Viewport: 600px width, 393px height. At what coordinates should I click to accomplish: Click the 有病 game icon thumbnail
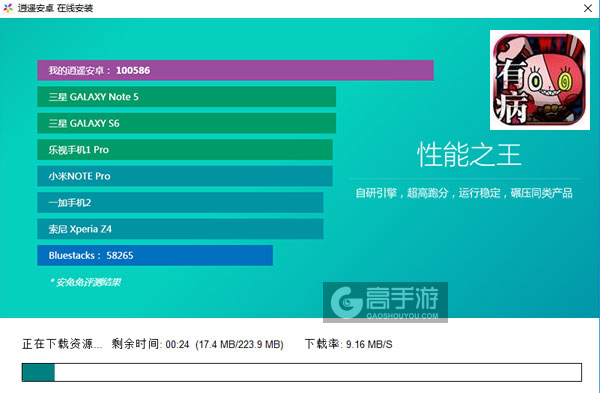coord(540,80)
